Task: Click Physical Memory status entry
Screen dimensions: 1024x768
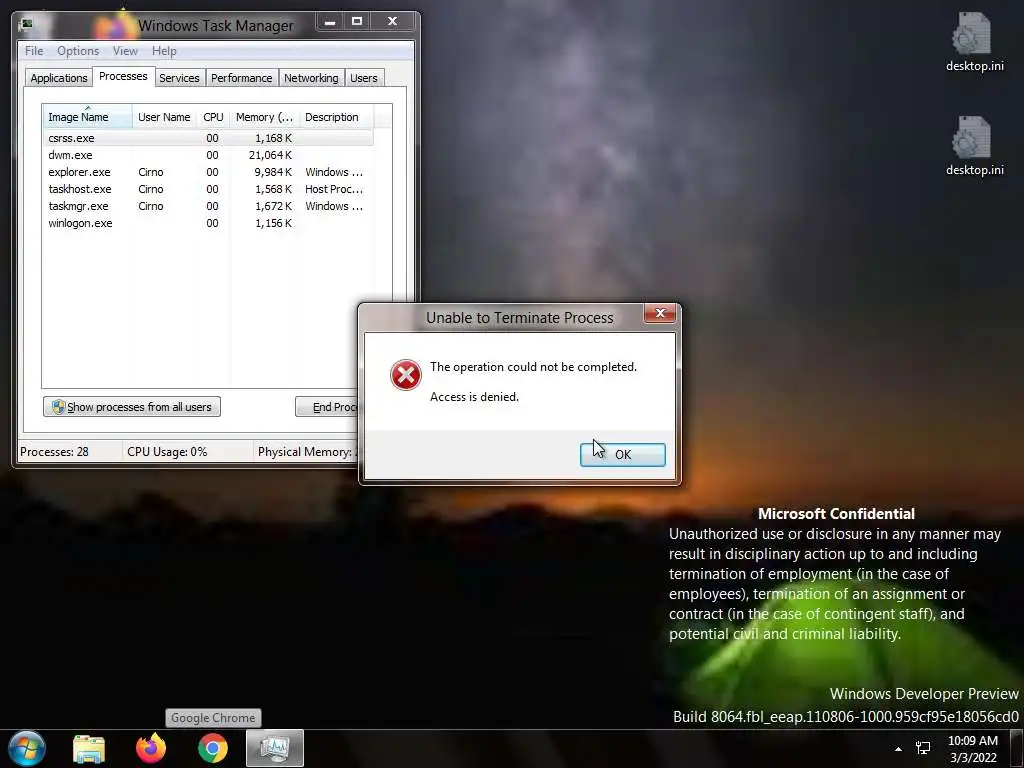Action: 307,452
